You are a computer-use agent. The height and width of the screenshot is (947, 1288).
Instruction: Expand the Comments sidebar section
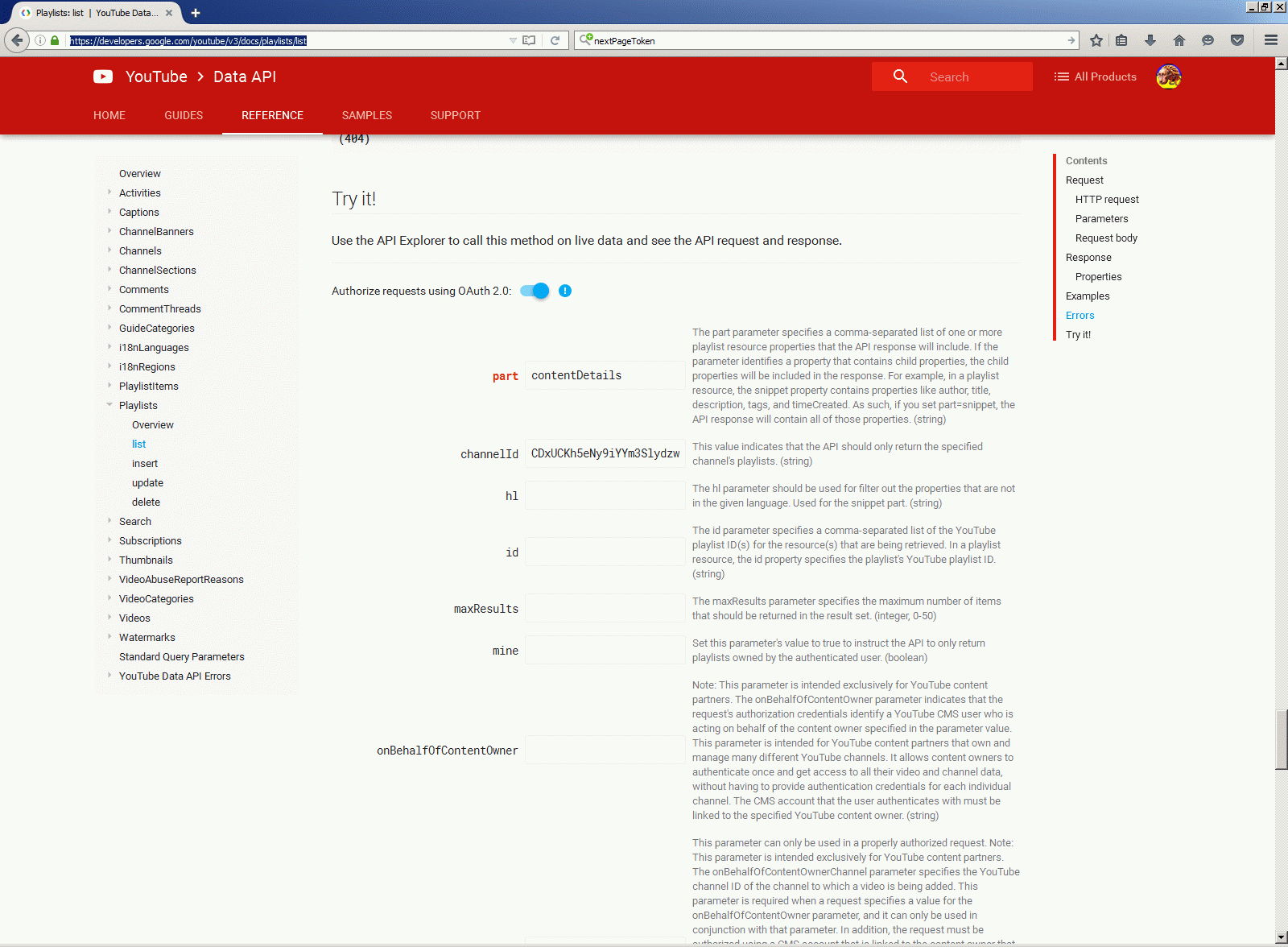click(x=109, y=289)
